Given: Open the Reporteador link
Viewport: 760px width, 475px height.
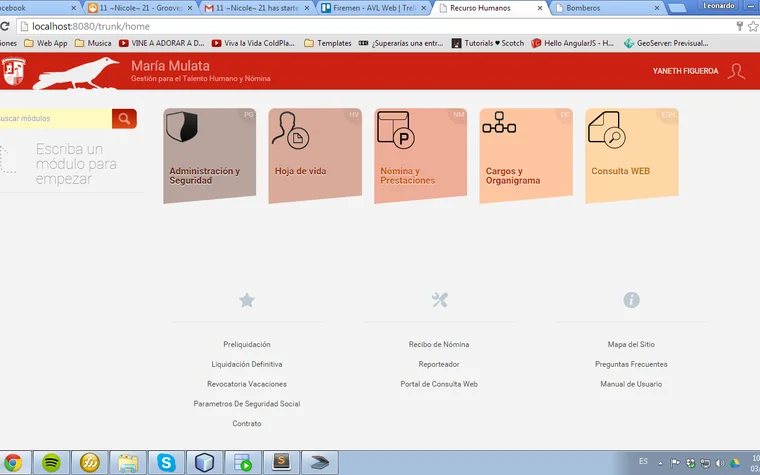Looking at the screenshot, I should click(x=439, y=364).
